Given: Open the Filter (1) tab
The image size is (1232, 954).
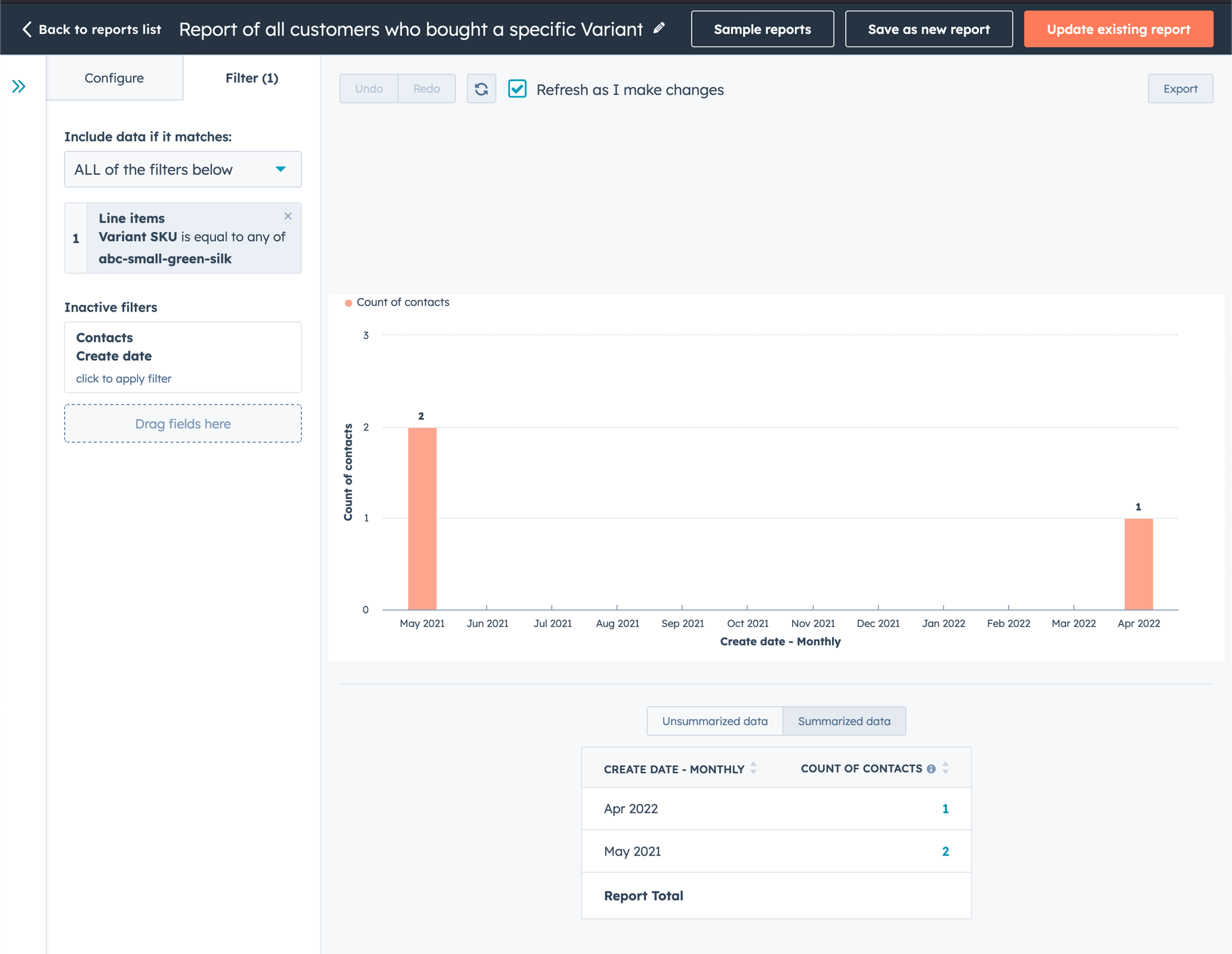Looking at the screenshot, I should point(251,78).
